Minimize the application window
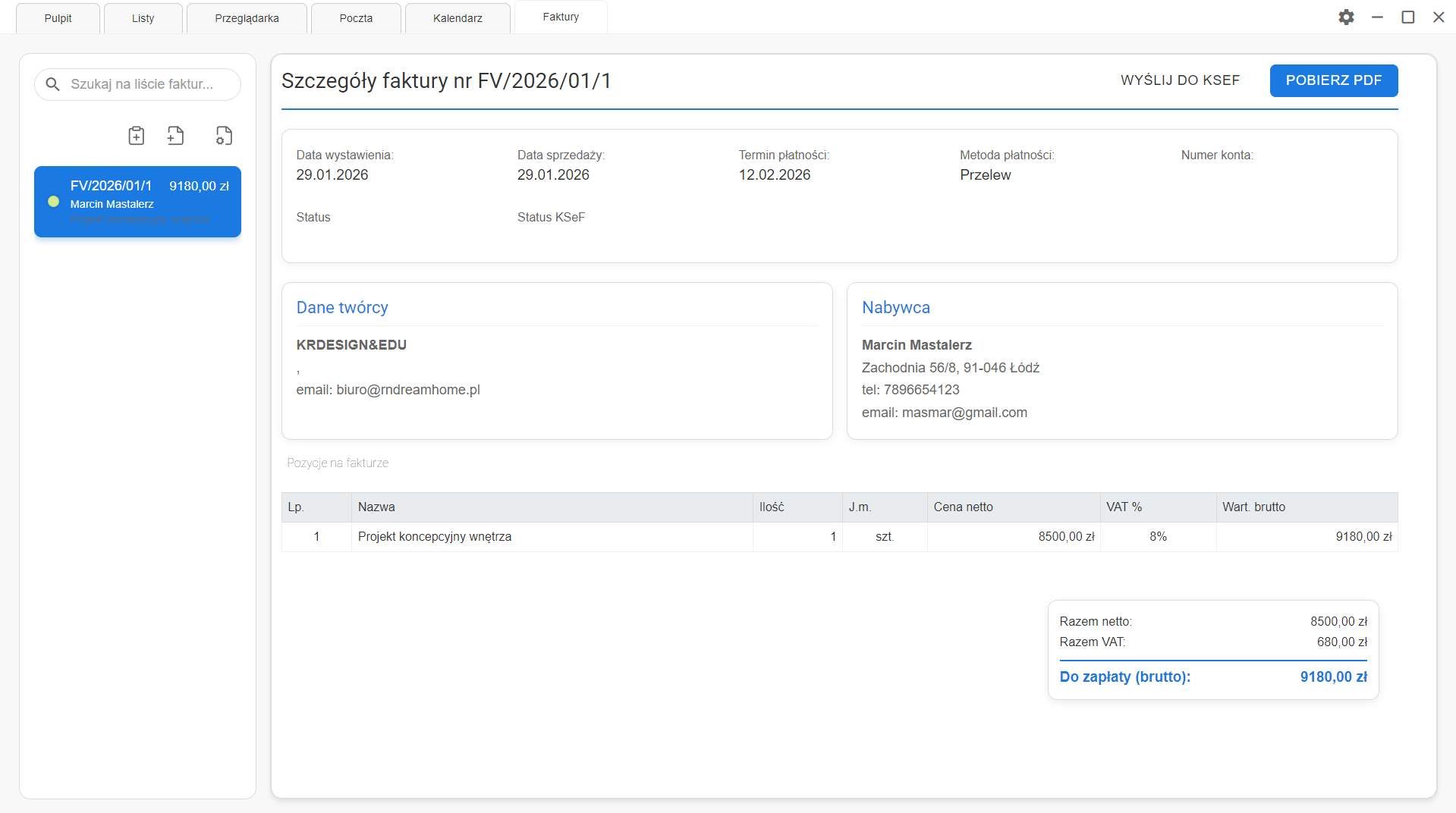The height and width of the screenshot is (813, 1456). (x=1377, y=17)
